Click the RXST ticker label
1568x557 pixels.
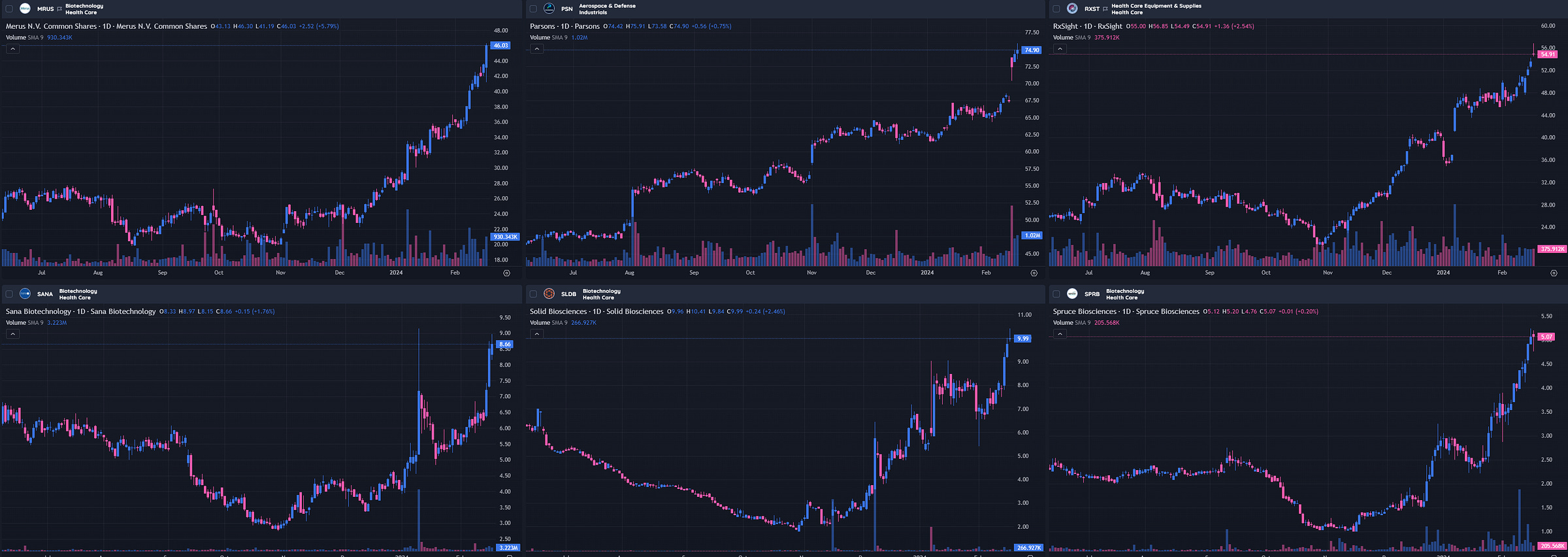pyautogui.click(x=1092, y=9)
